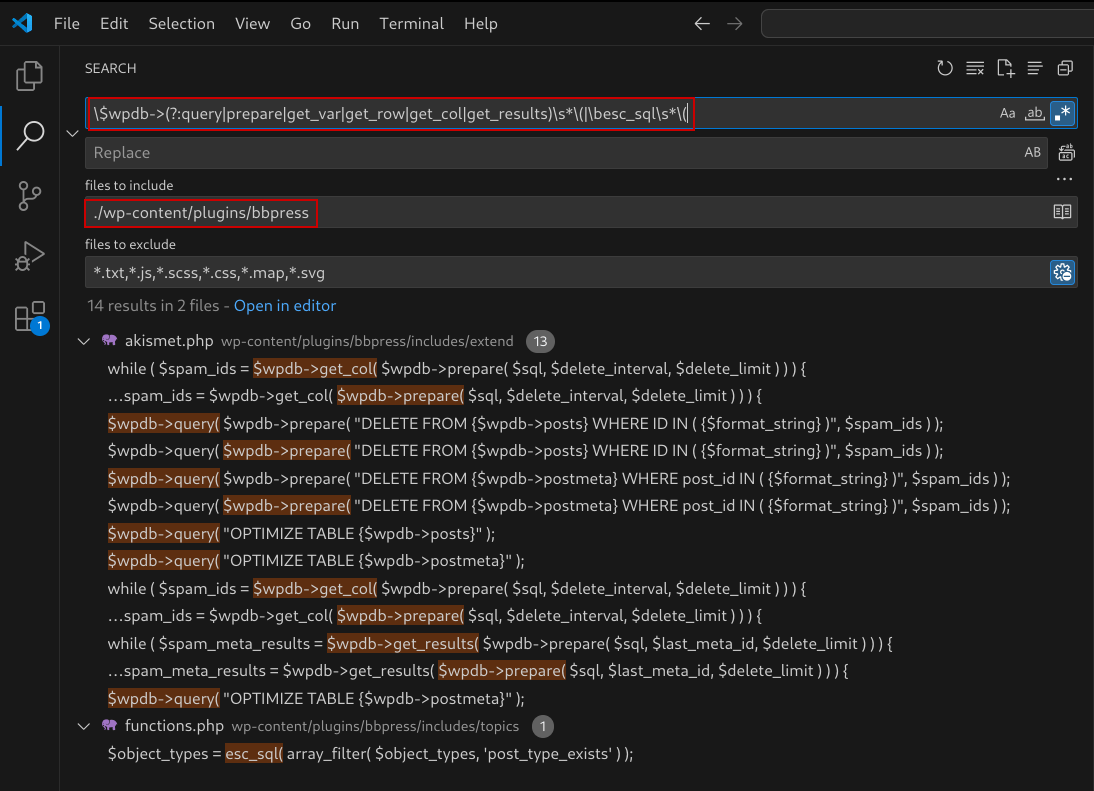Click the files to include field
Screen dimensions: 1094x791
[x=560, y=212]
